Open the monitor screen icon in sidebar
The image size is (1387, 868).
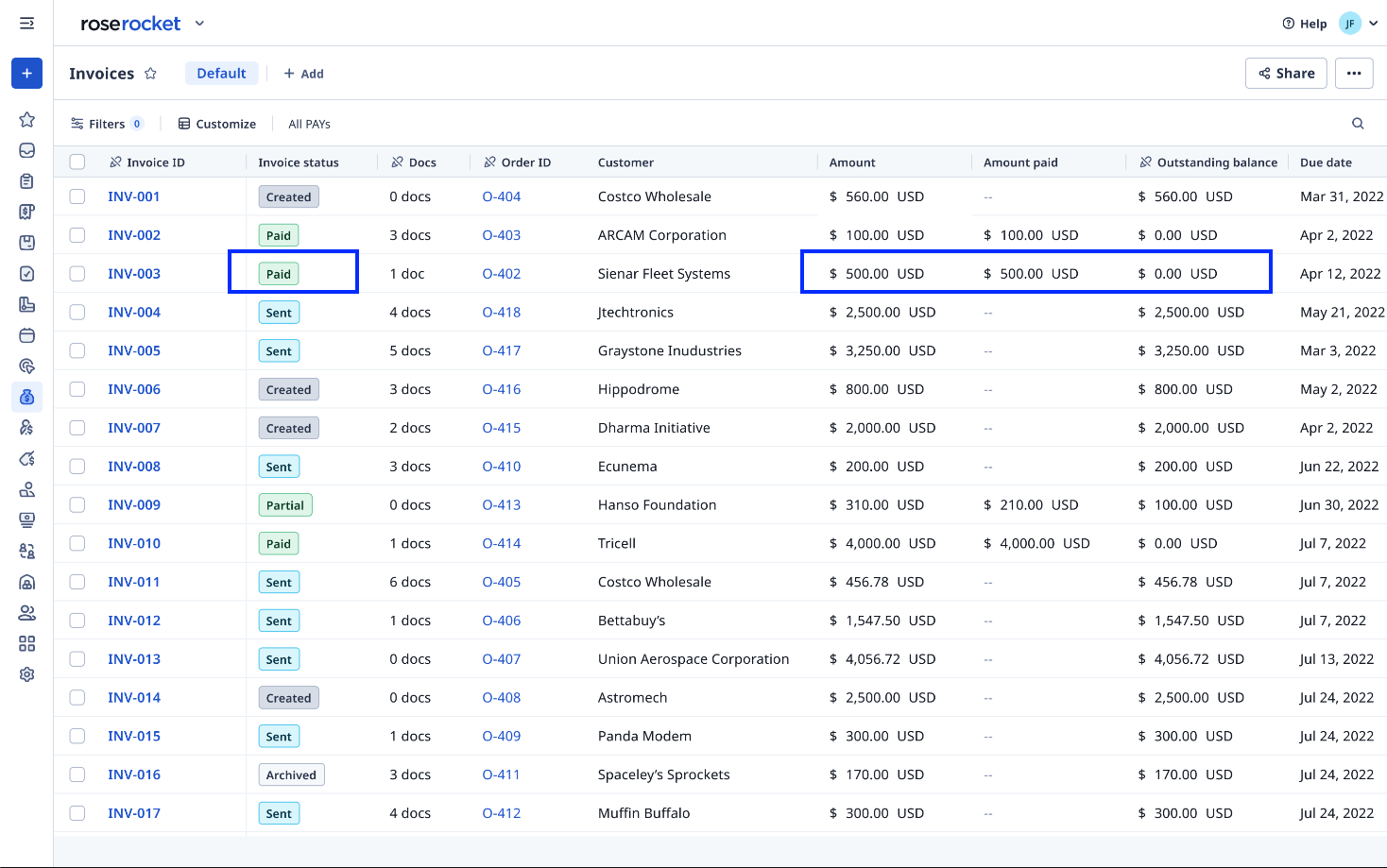click(26, 520)
